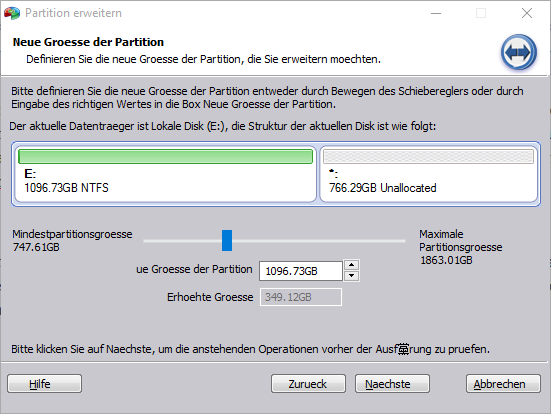This screenshot has height=414, width=551.
Task: Go back with the Zurueck button
Action: pyautogui.click(x=308, y=383)
